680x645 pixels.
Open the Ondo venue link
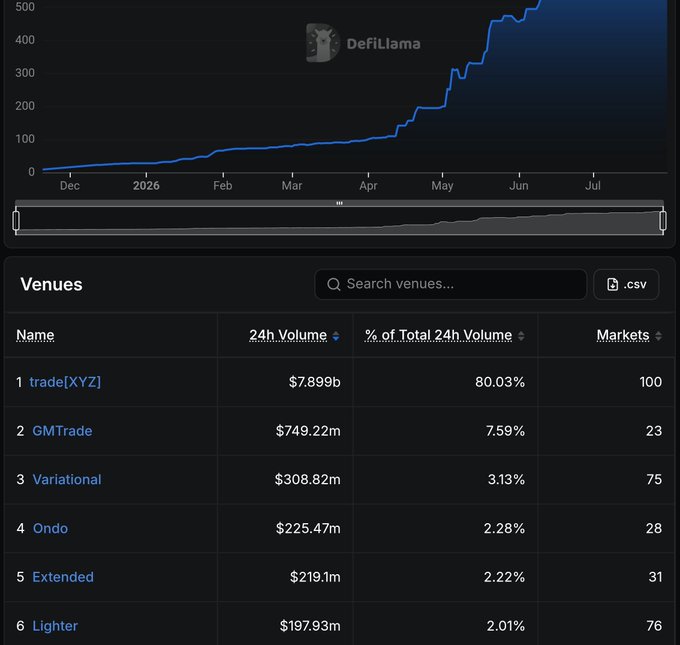coord(50,528)
